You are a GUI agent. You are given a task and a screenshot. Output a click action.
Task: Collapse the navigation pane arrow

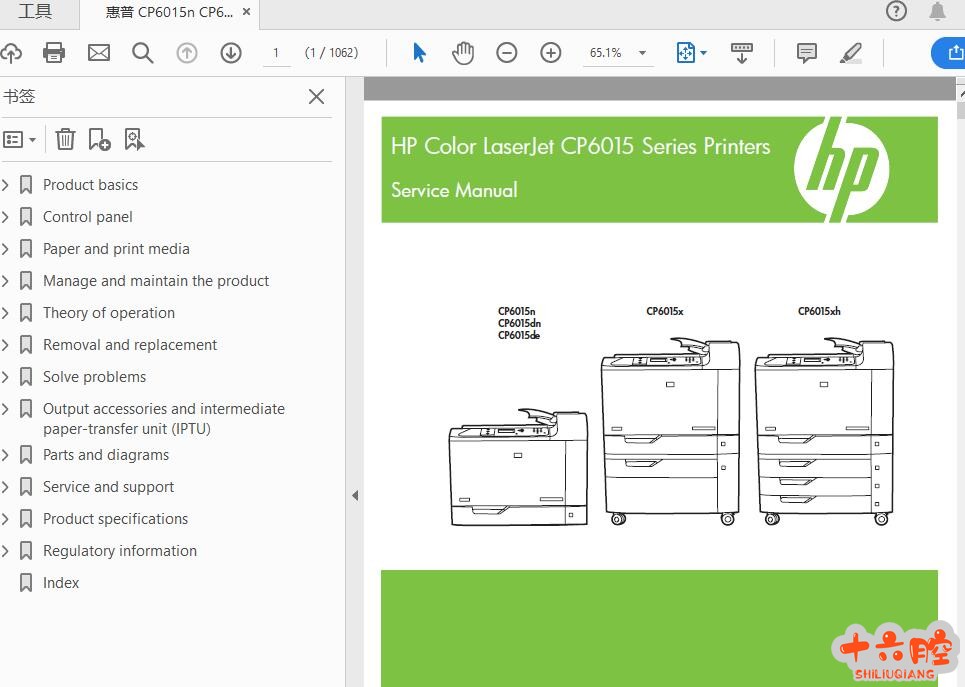pyautogui.click(x=354, y=495)
